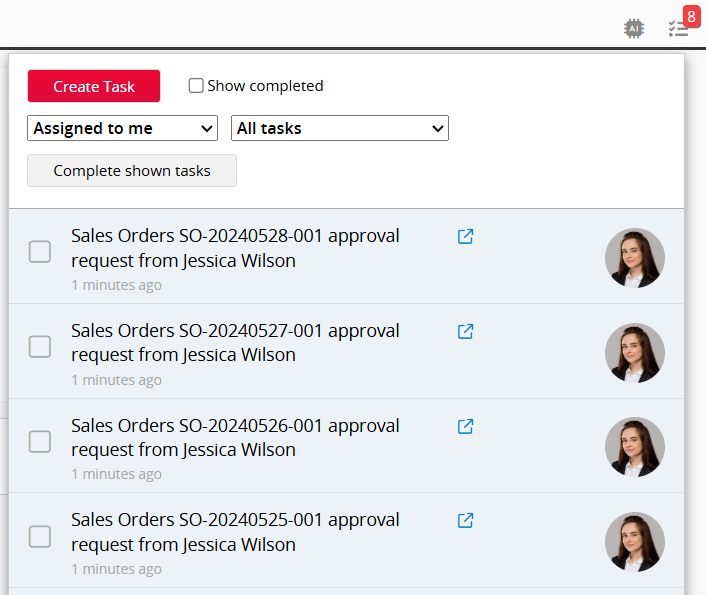Open the AI assistant chip icon
Viewport: 706px width, 595px height.
tap(633, 28)
